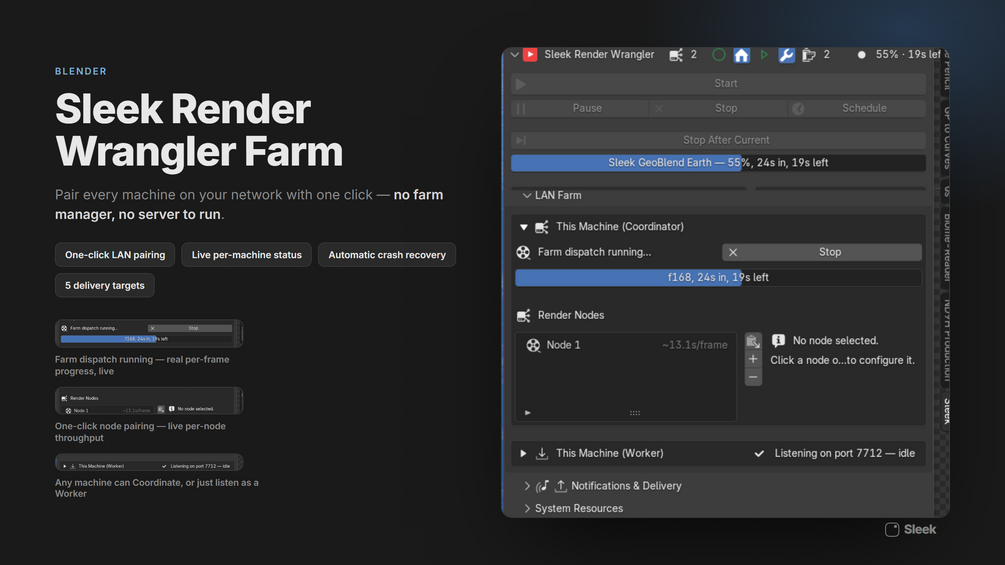
Task: Add a render node with plus button
Action: click(753, 359)
